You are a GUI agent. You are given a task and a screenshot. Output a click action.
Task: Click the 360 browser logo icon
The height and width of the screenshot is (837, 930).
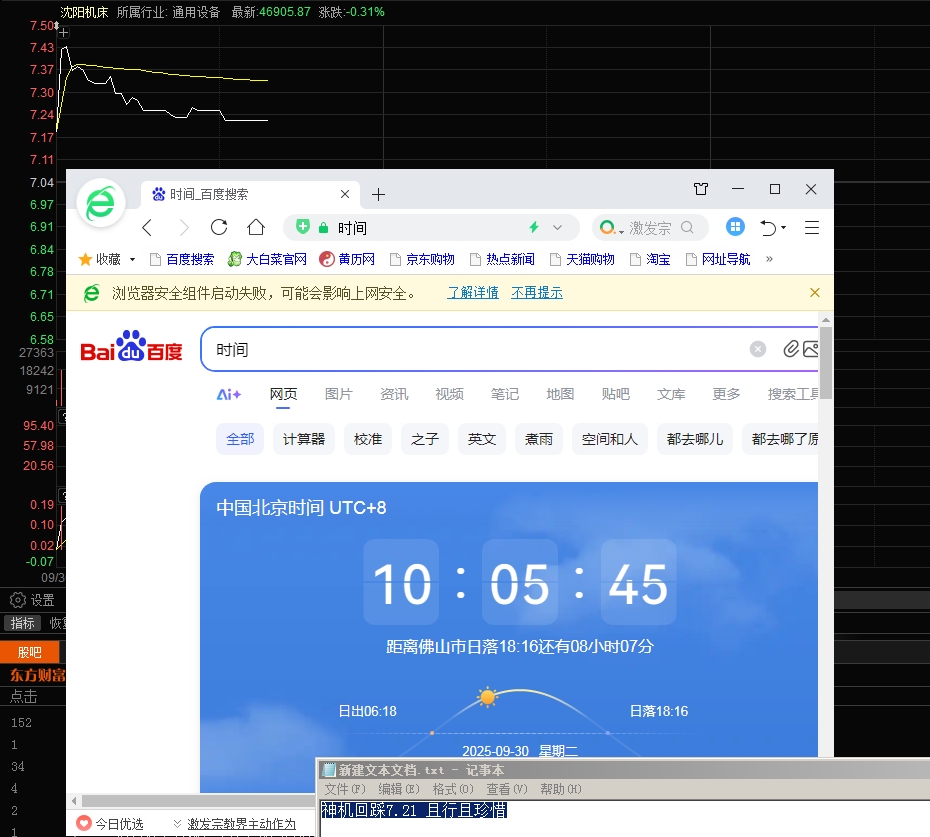pos(101,203)
